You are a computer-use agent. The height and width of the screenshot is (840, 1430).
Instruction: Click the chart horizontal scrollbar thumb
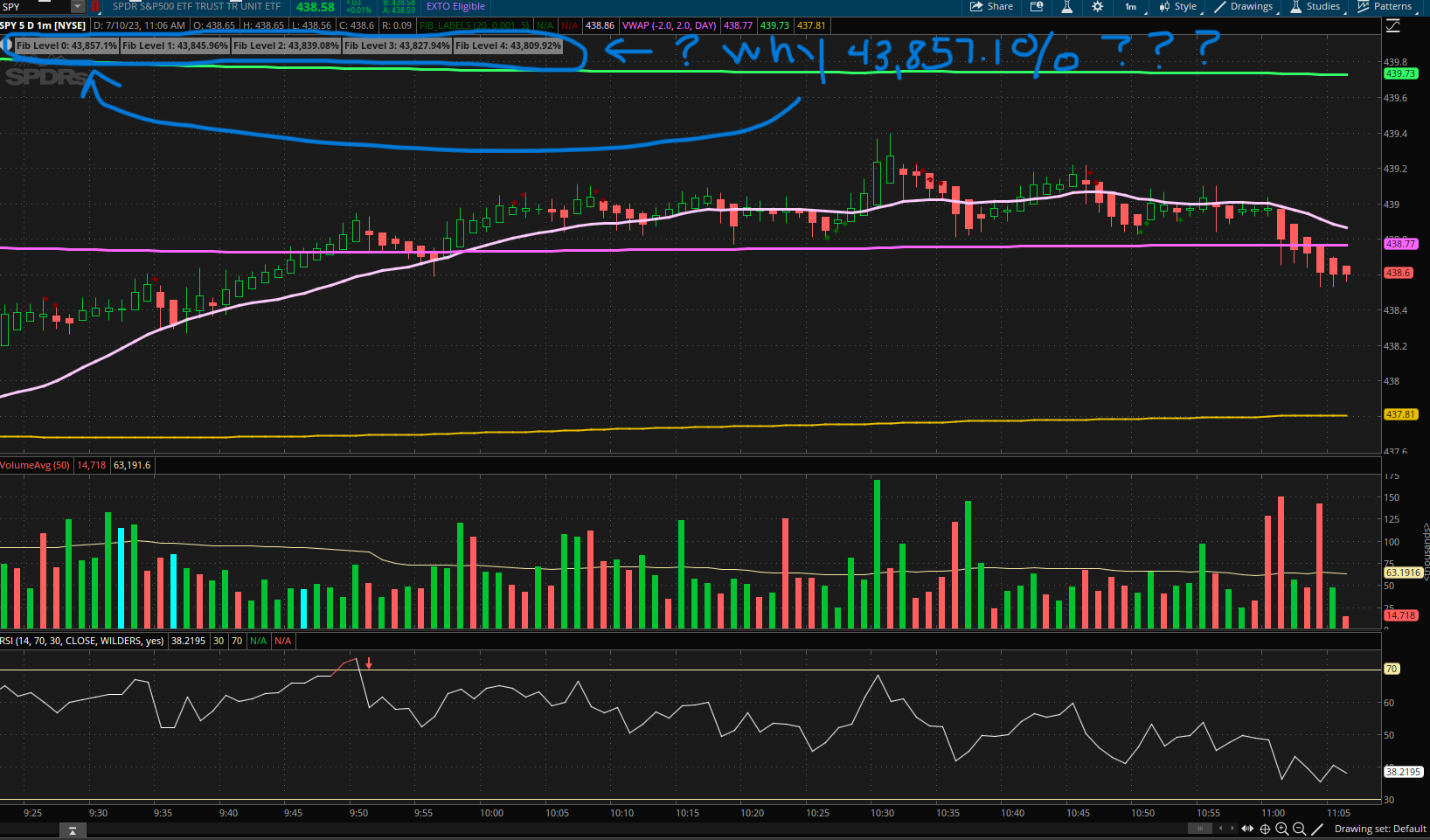1199,829
